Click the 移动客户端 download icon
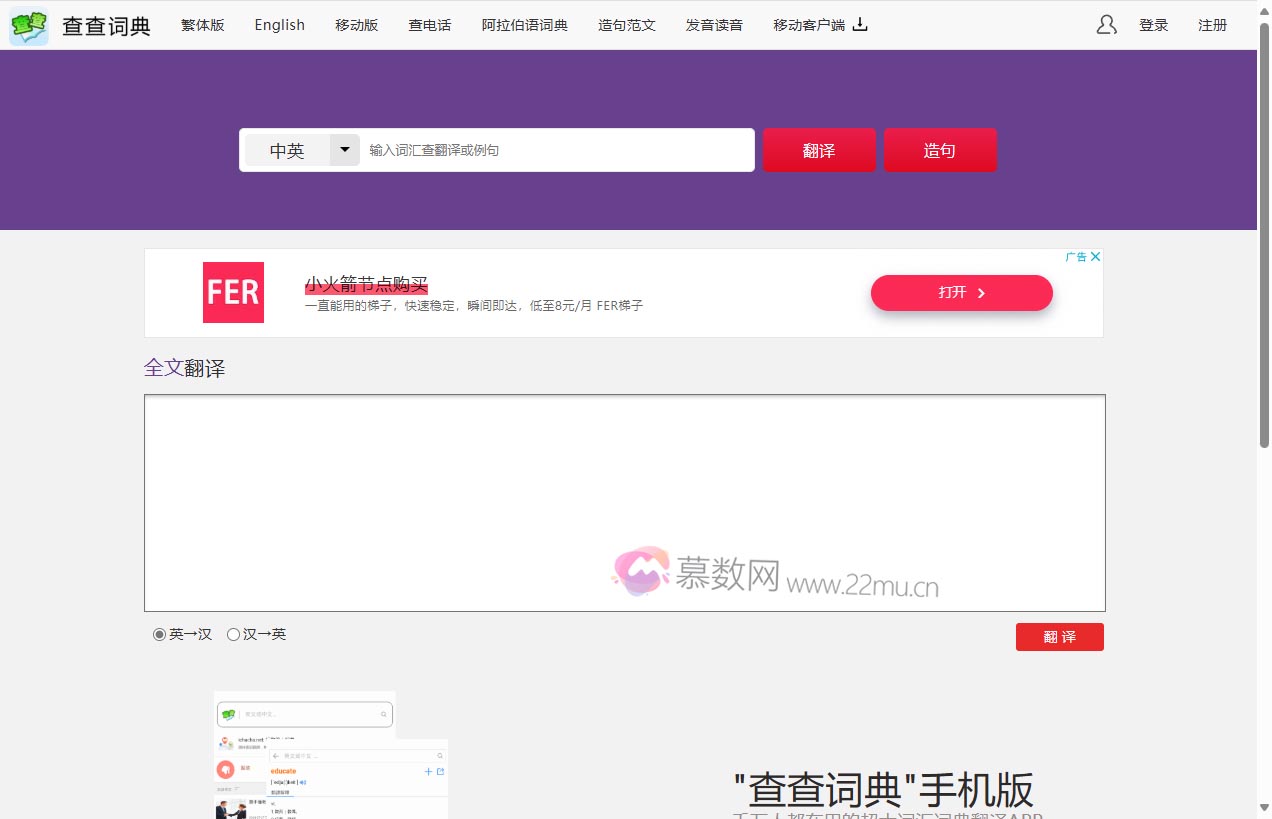This screenshot has height=819, width=1272. pos(862,25)
